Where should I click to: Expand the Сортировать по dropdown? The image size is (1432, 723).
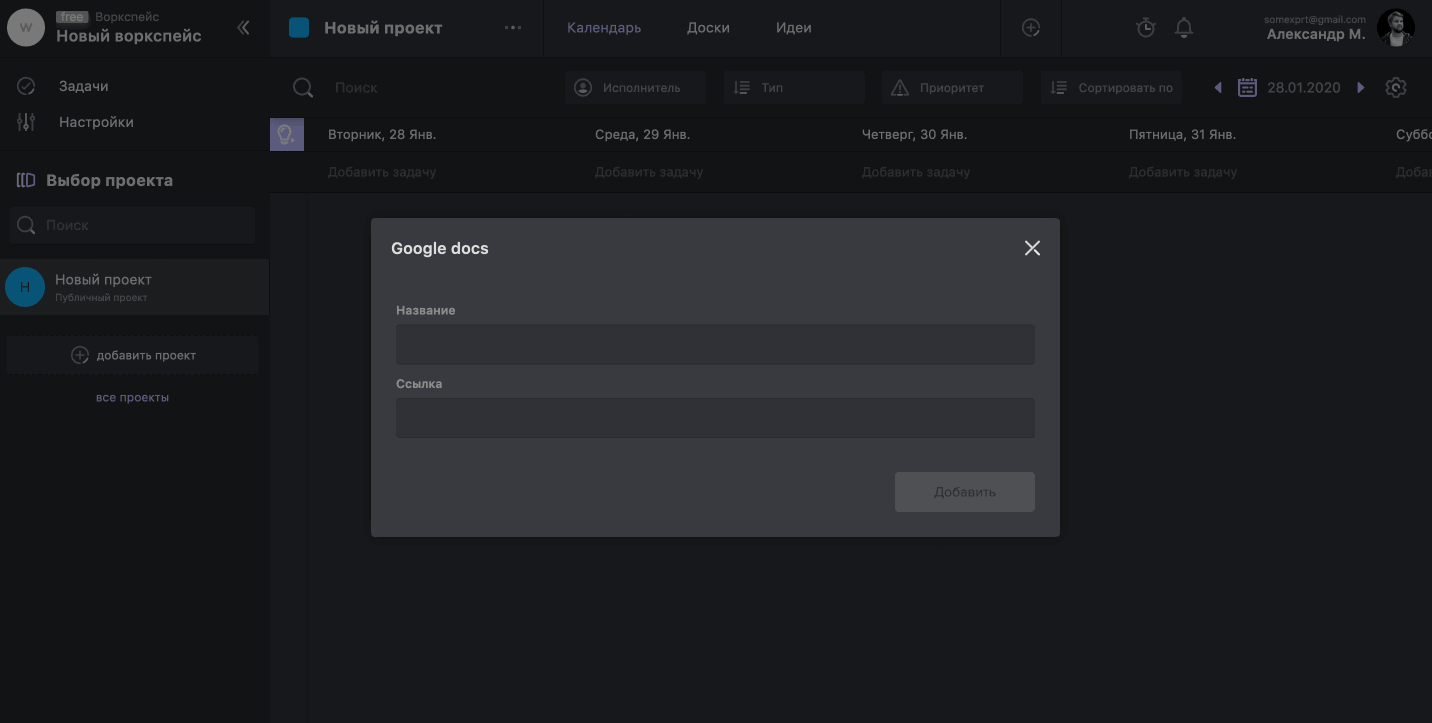(1111, 88)
